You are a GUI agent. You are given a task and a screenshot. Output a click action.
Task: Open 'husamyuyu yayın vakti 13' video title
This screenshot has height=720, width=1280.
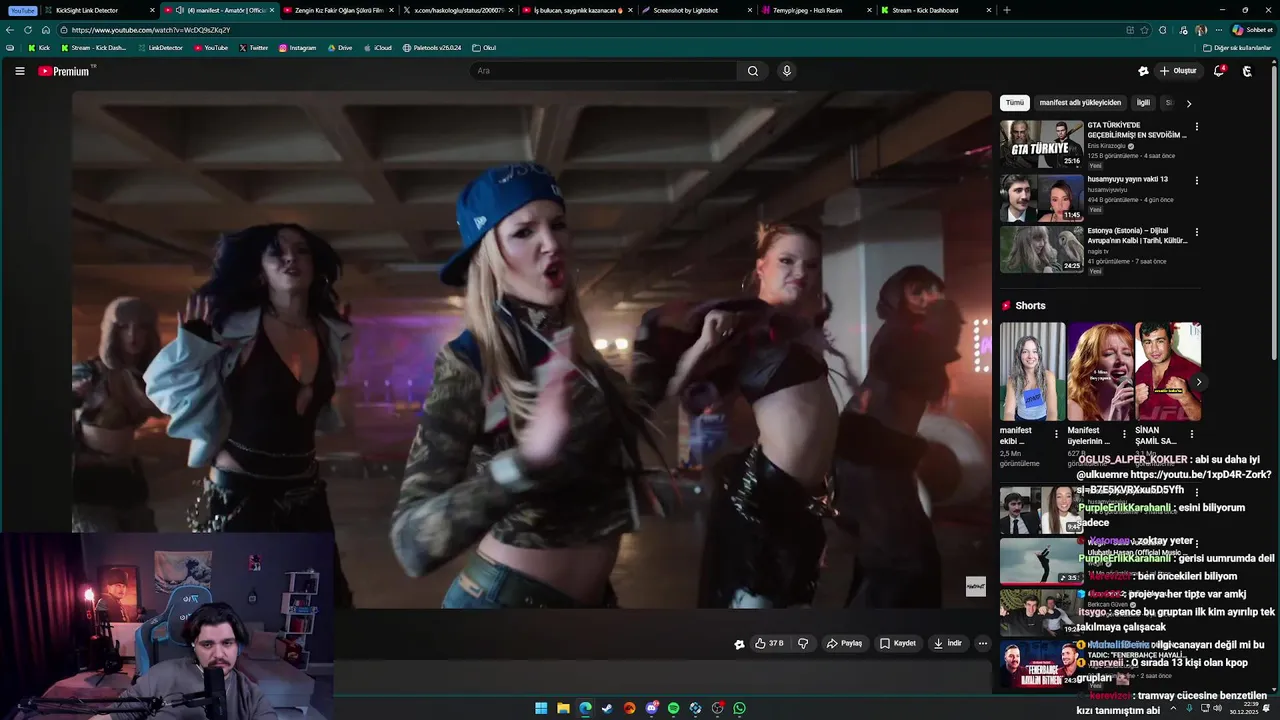click(1128, 180)
